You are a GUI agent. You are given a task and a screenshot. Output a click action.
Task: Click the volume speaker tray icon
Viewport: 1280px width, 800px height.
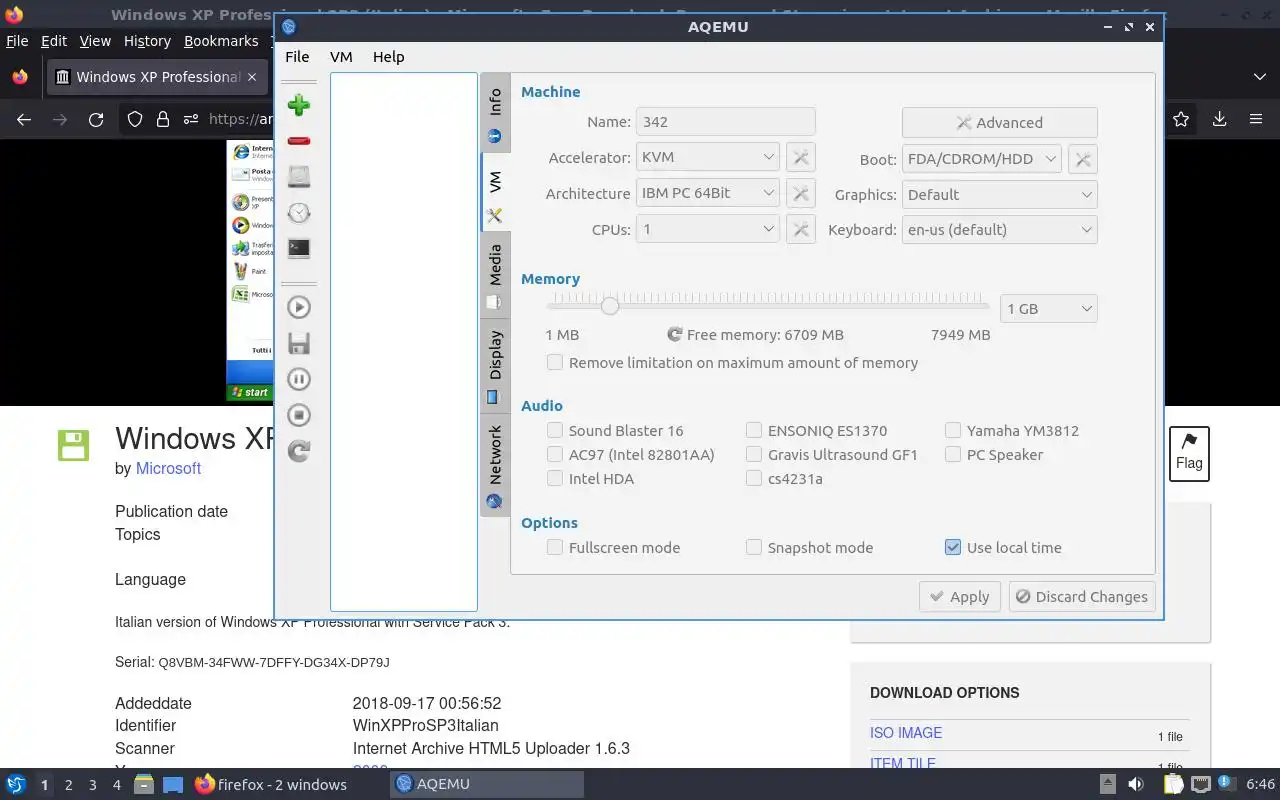1136,784
